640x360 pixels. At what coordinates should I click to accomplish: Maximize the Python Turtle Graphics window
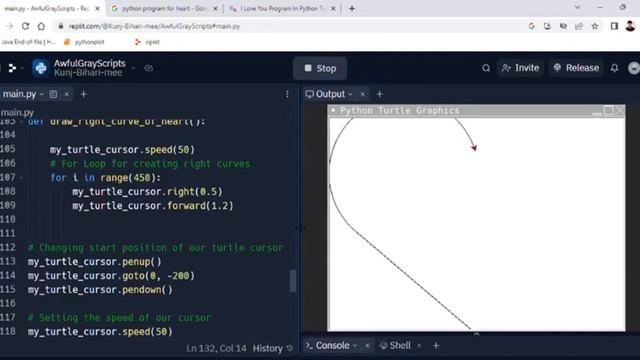608,111
